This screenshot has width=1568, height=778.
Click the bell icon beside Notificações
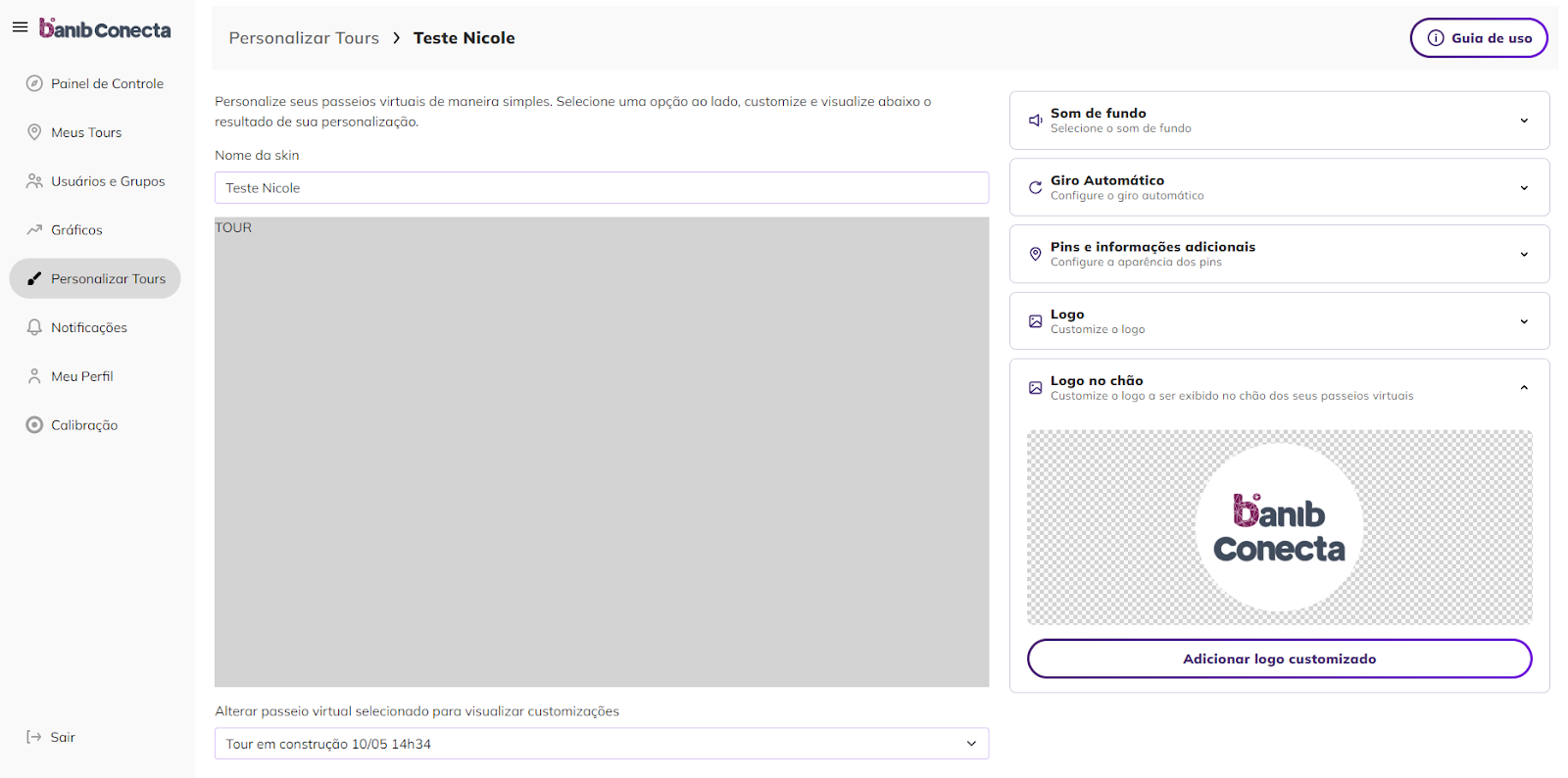point(34,327)
